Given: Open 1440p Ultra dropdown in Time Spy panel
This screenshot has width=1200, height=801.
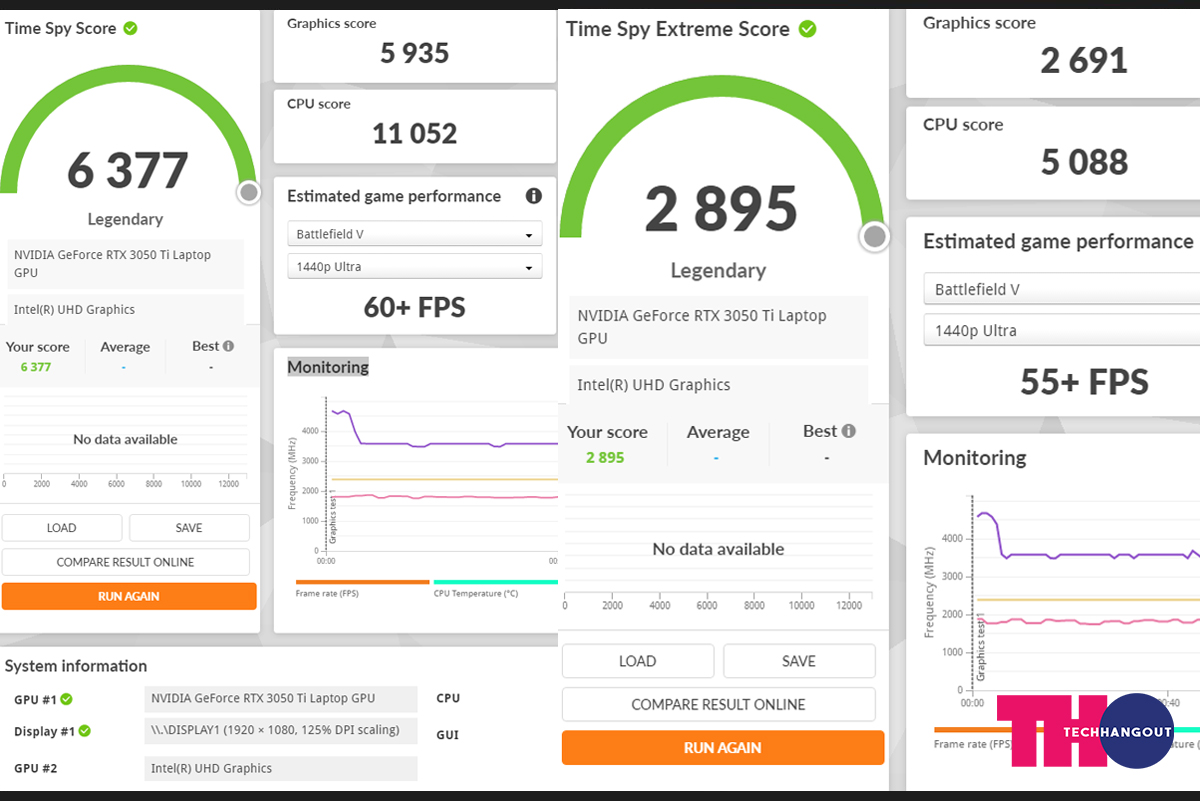Looking at the screenshot, I should [415, 267].
